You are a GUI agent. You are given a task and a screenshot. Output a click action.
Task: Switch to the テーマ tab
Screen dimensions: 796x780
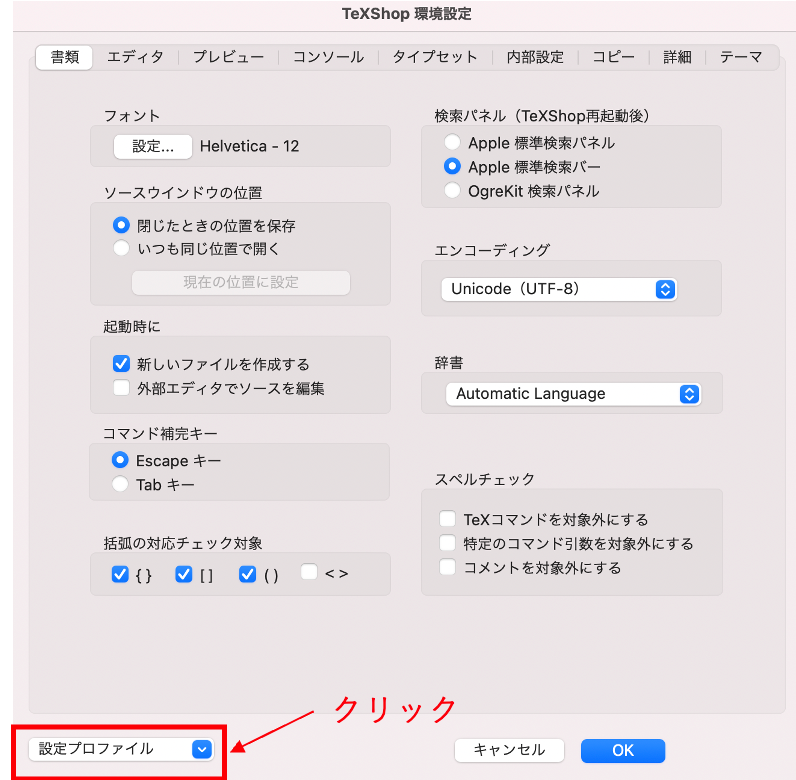tap(741, 57)
